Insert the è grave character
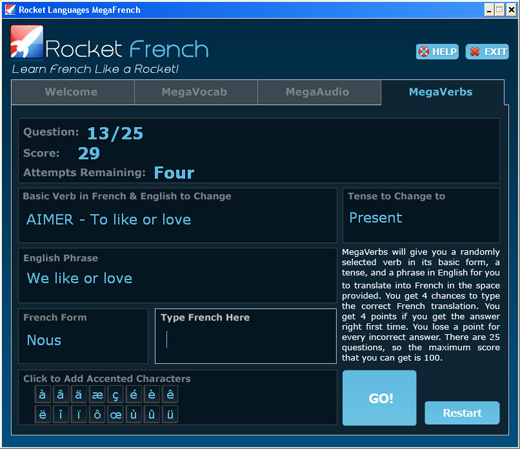The image size is (520, 449). (x=152, y=394)
